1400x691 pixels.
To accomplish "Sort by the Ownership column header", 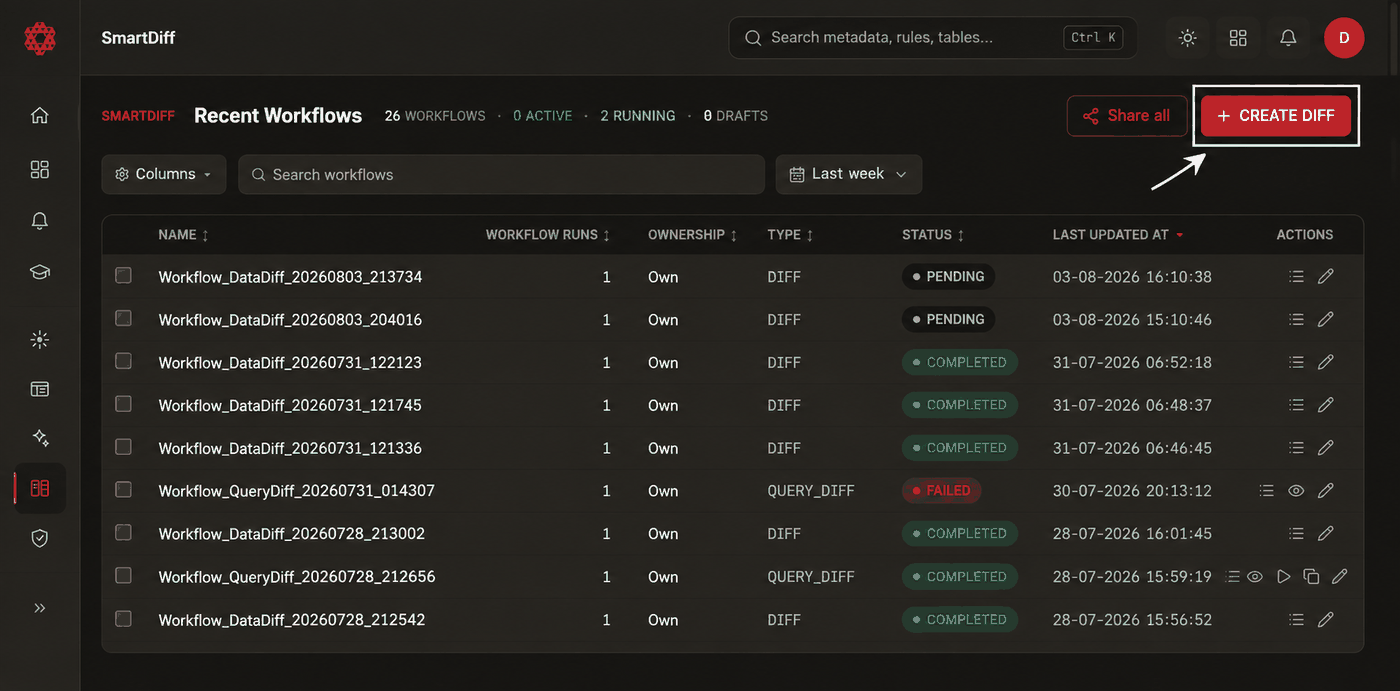I will pos(692,235).
